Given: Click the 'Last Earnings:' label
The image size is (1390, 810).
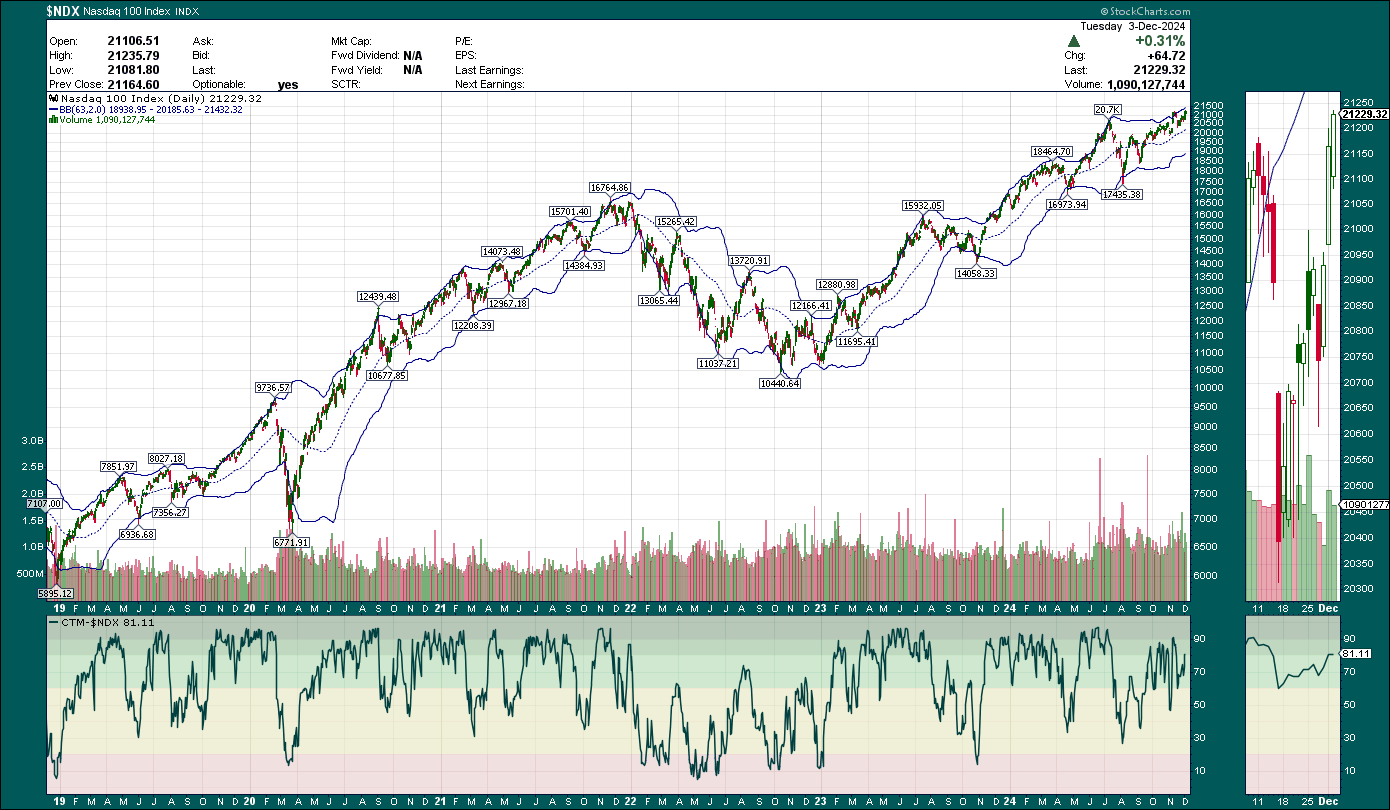Looking at the screenshot, I should pos(489,70).
